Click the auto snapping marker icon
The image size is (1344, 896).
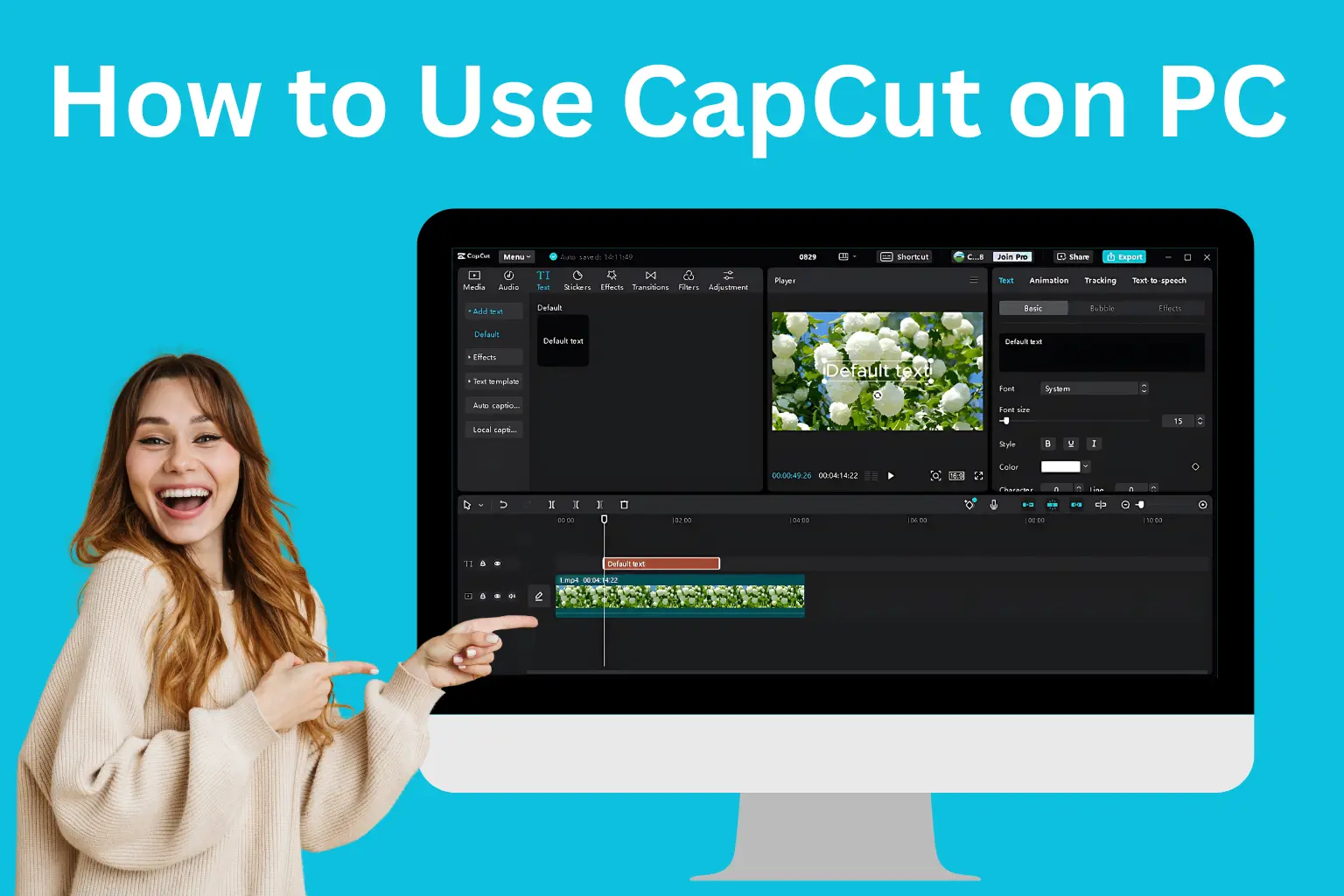969,504
